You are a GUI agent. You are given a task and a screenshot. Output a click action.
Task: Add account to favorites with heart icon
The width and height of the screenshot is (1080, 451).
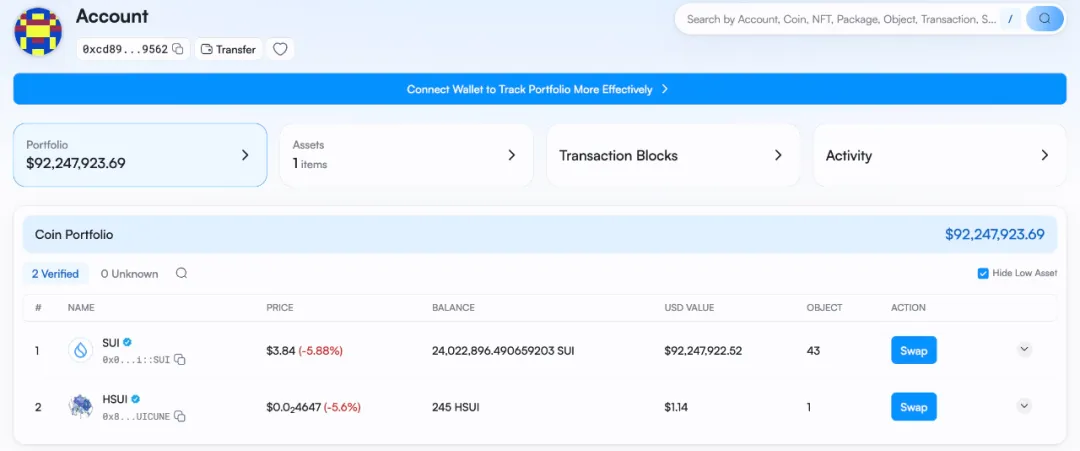pyautogui.click(x=280, y=49)
